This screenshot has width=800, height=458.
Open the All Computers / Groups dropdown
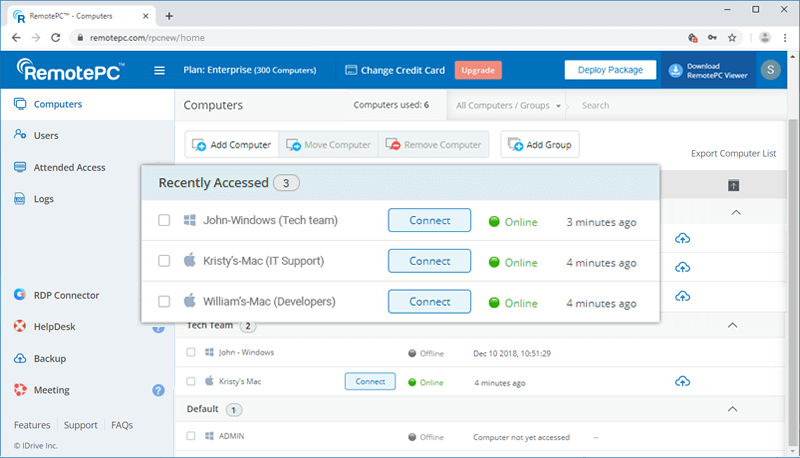click(x=507, y=106)
